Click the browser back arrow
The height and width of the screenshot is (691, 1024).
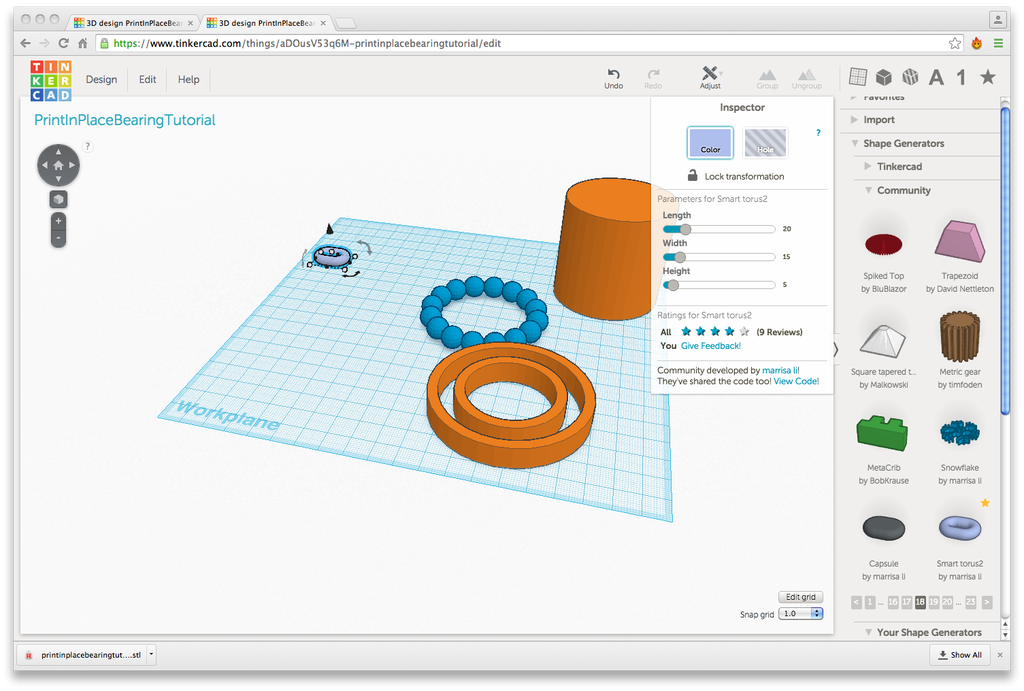(25, 43)
